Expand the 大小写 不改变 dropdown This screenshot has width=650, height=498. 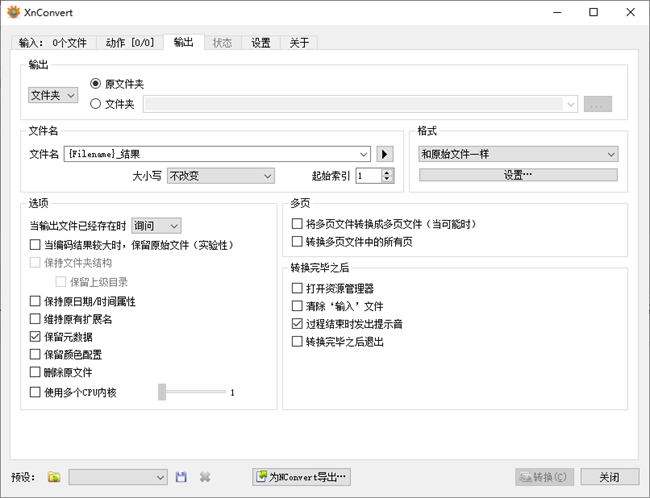pos(220,176)
